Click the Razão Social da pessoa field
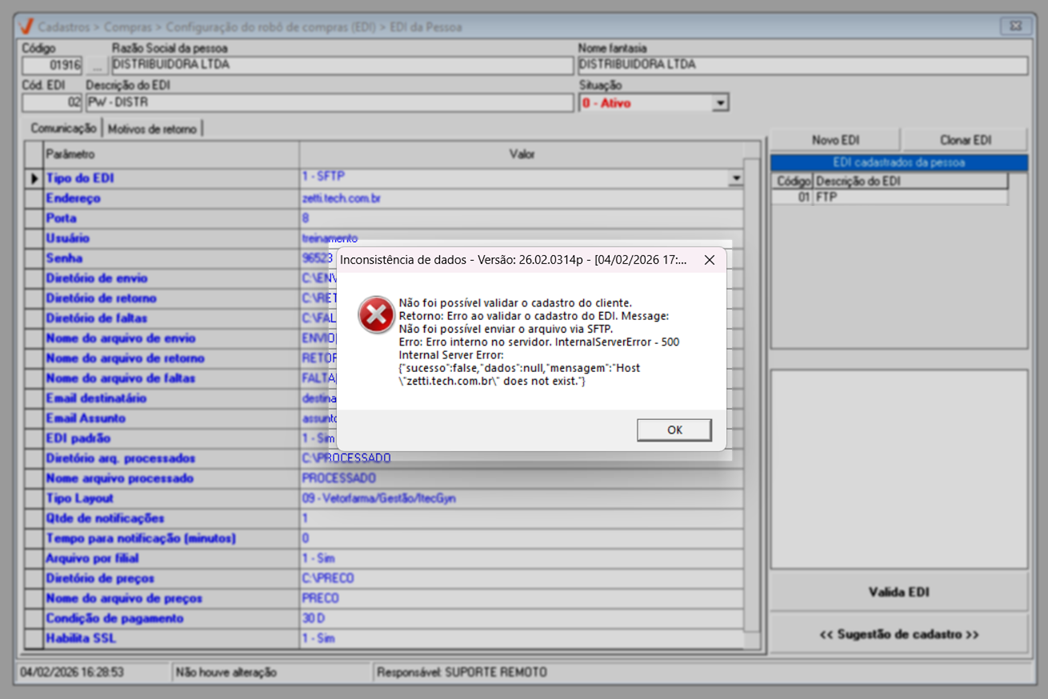 pos(340,66)
